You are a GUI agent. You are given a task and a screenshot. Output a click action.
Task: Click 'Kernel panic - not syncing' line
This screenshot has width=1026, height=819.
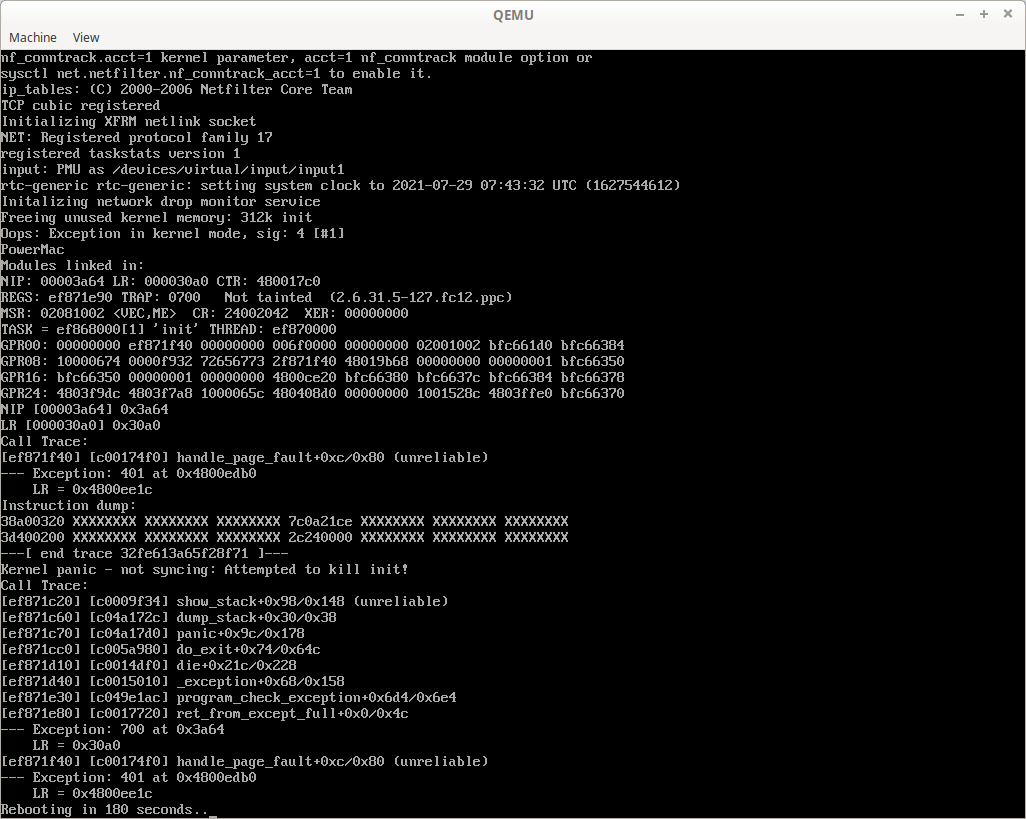204,569
